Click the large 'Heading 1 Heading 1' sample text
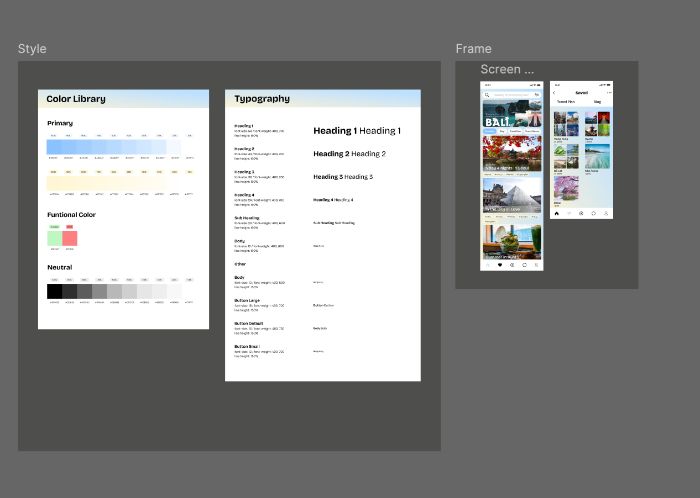 point(357,131)
